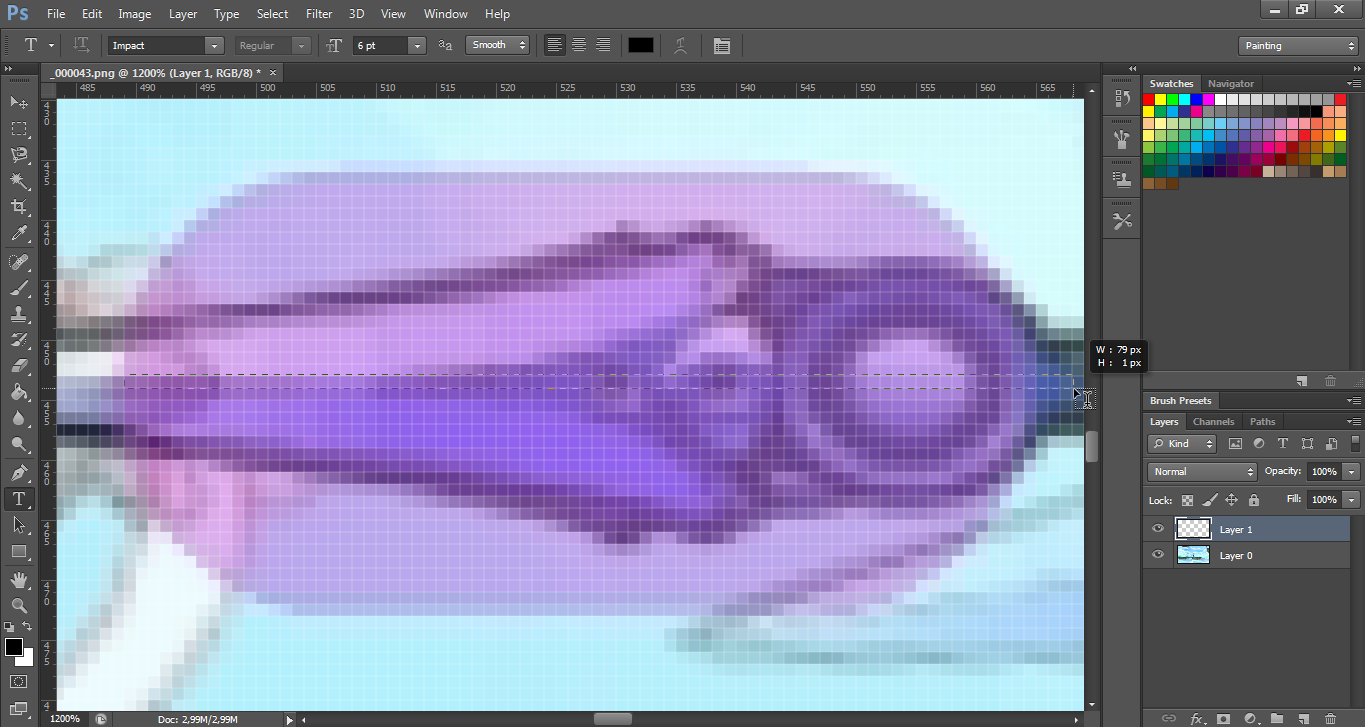Switch to the Paths tab
1365x727 pixels.
[x=1263, y=422]
